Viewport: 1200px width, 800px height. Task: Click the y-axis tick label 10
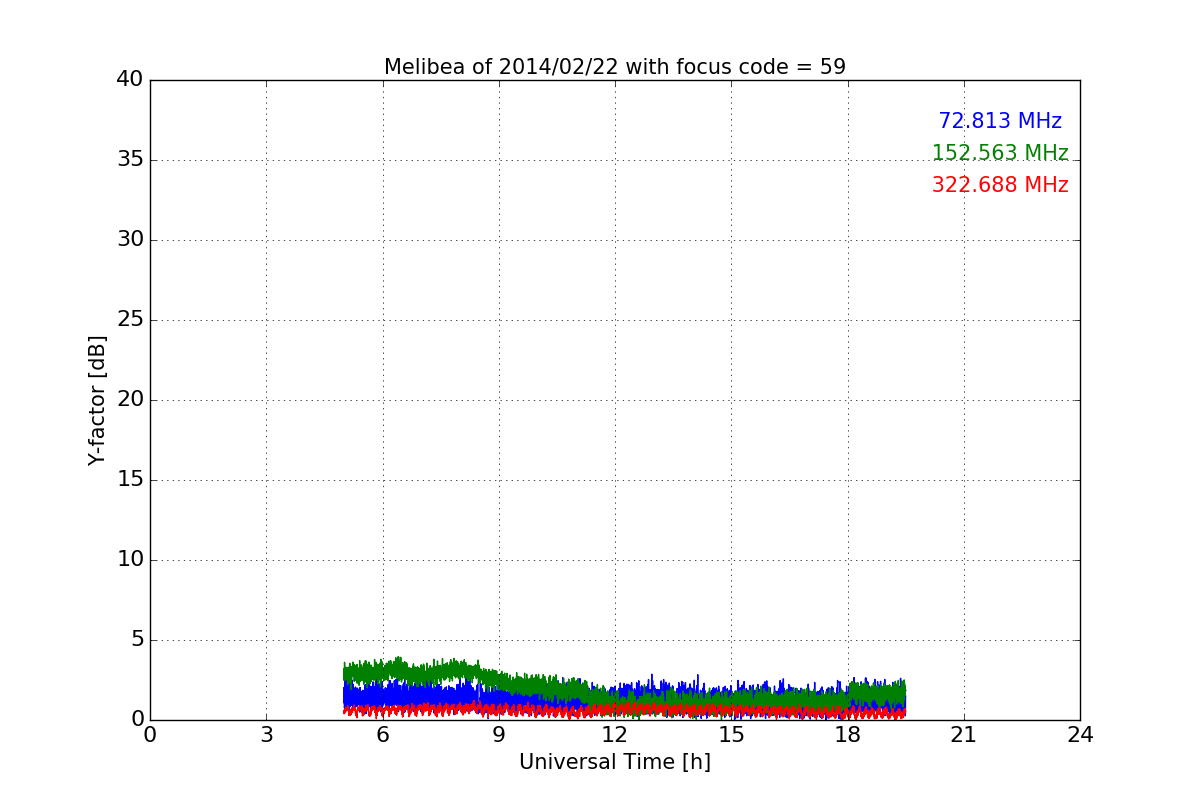coord(130,560)
